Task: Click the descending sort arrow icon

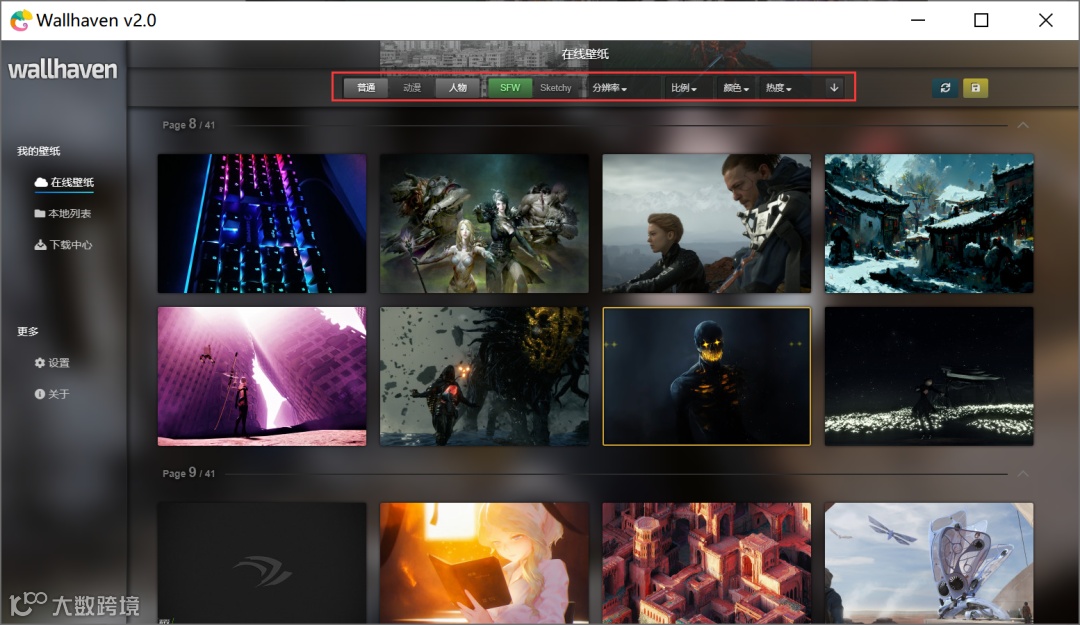Action: [834, 88]
